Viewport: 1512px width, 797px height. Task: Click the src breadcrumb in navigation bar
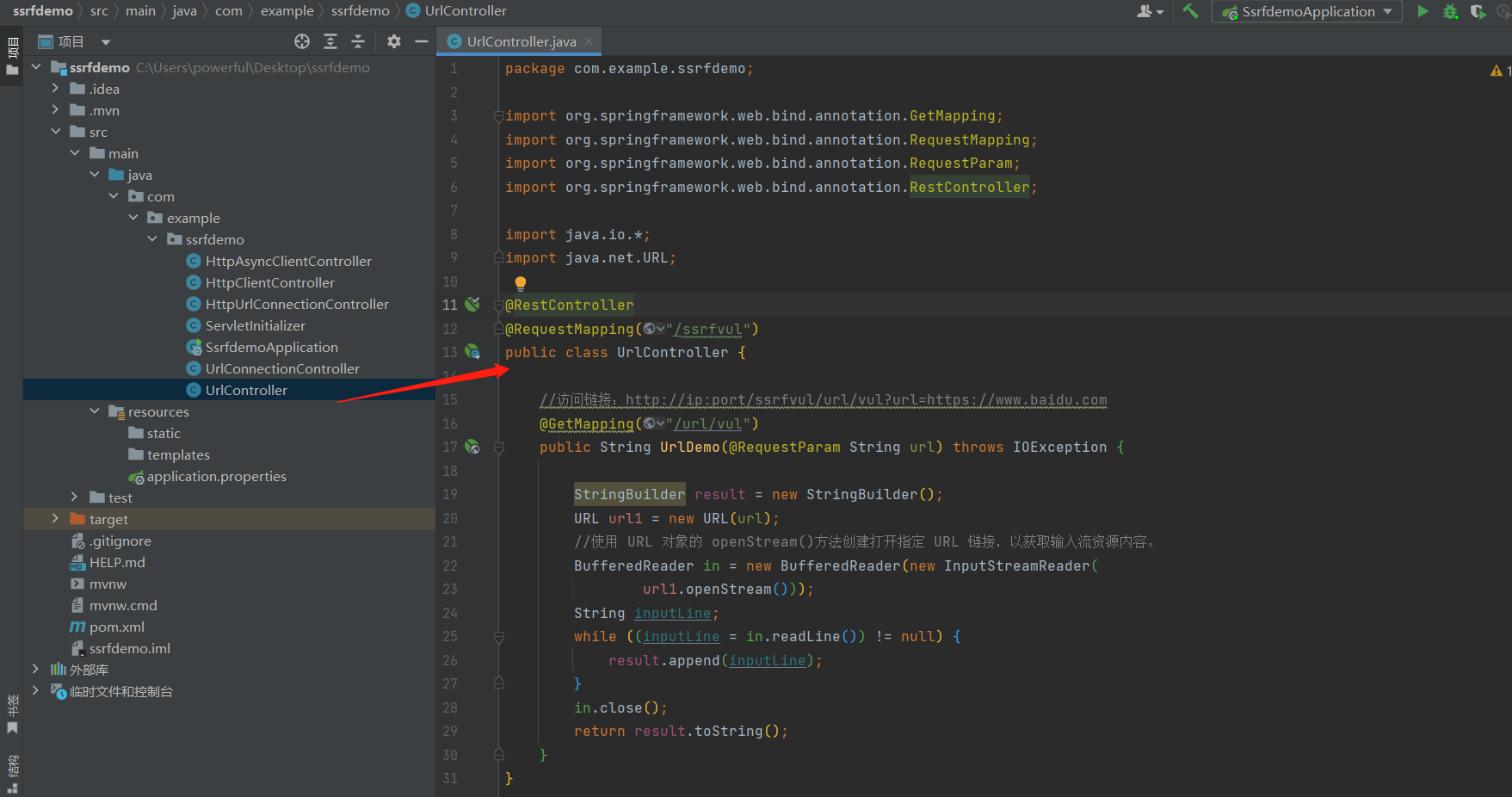click(x=99, y=10)
